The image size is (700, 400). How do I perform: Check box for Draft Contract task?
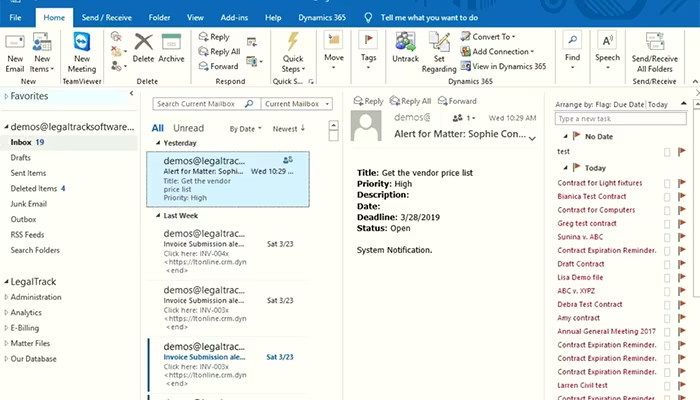point(667,264)
